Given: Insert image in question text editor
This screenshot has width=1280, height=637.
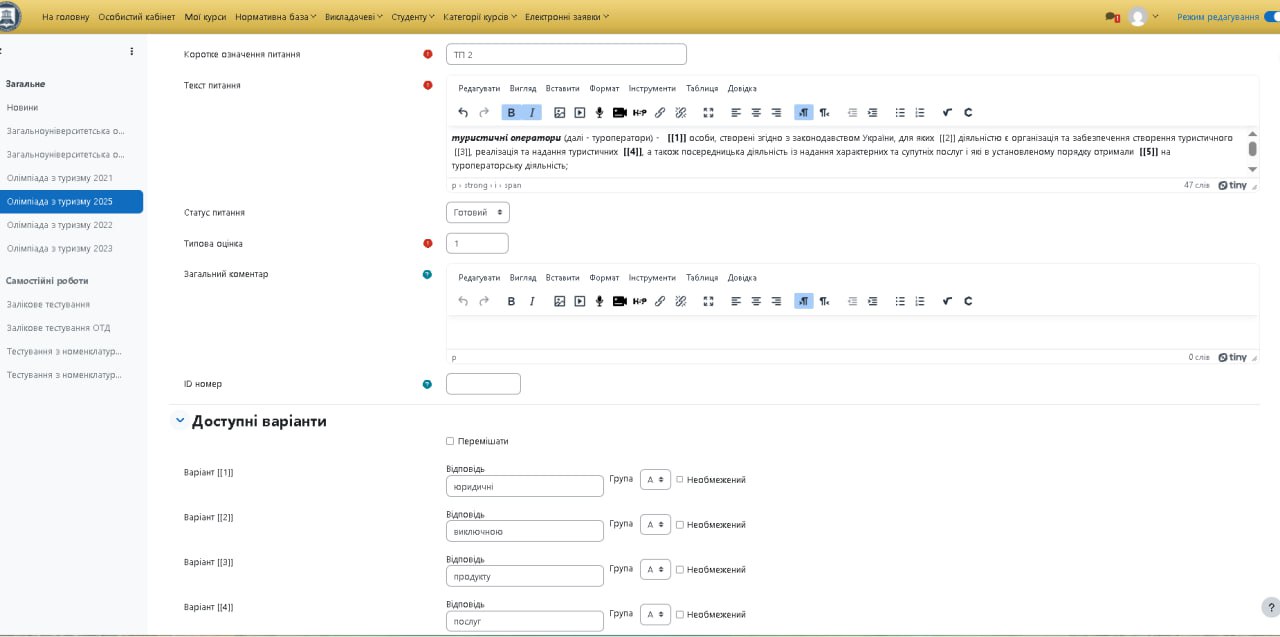Looking at the screenshot, I should pyautogui.click(x=559, y=113).
